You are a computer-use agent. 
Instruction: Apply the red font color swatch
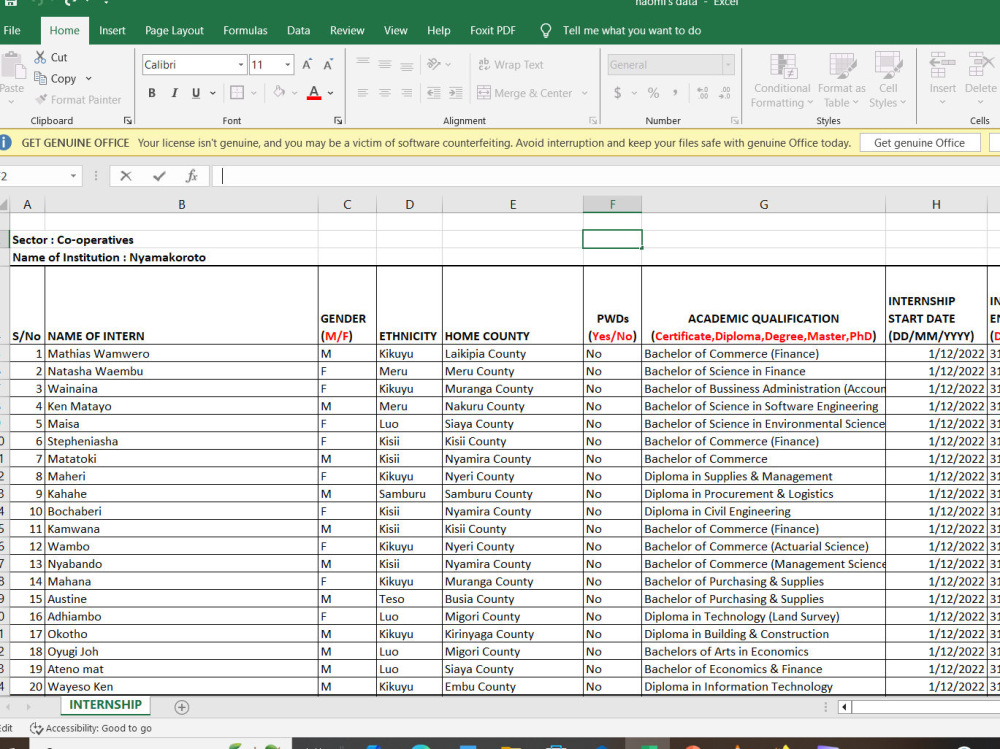[x=314, y=93]
